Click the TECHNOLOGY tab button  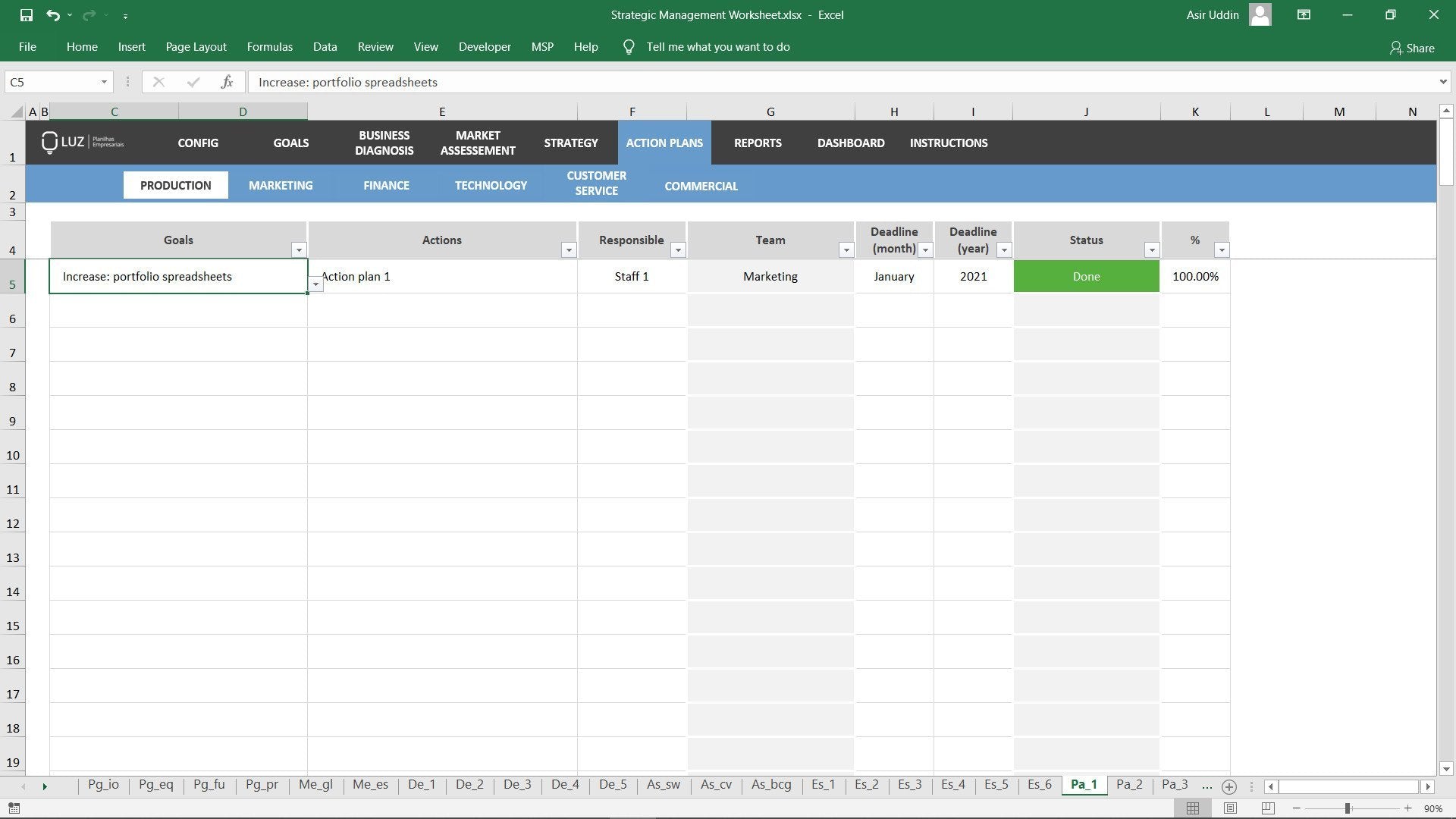click(490, 186)
